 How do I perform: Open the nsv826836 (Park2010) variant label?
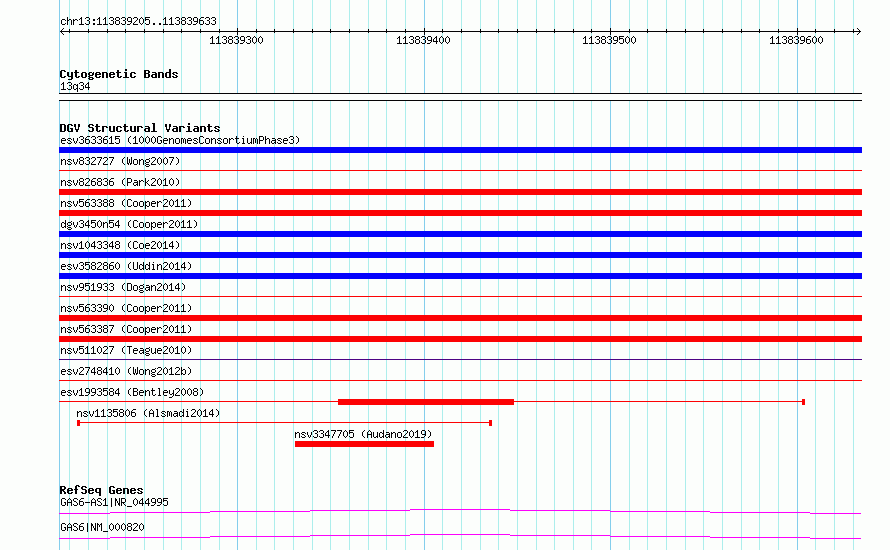pos(120,182)
